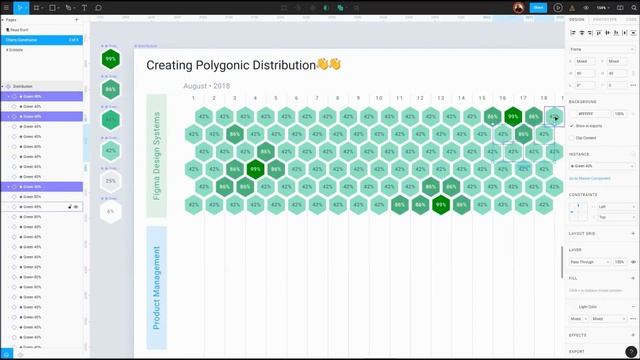Open the Figma main hamburger menu
Screen dimensions: 640x360
(6, 7)
